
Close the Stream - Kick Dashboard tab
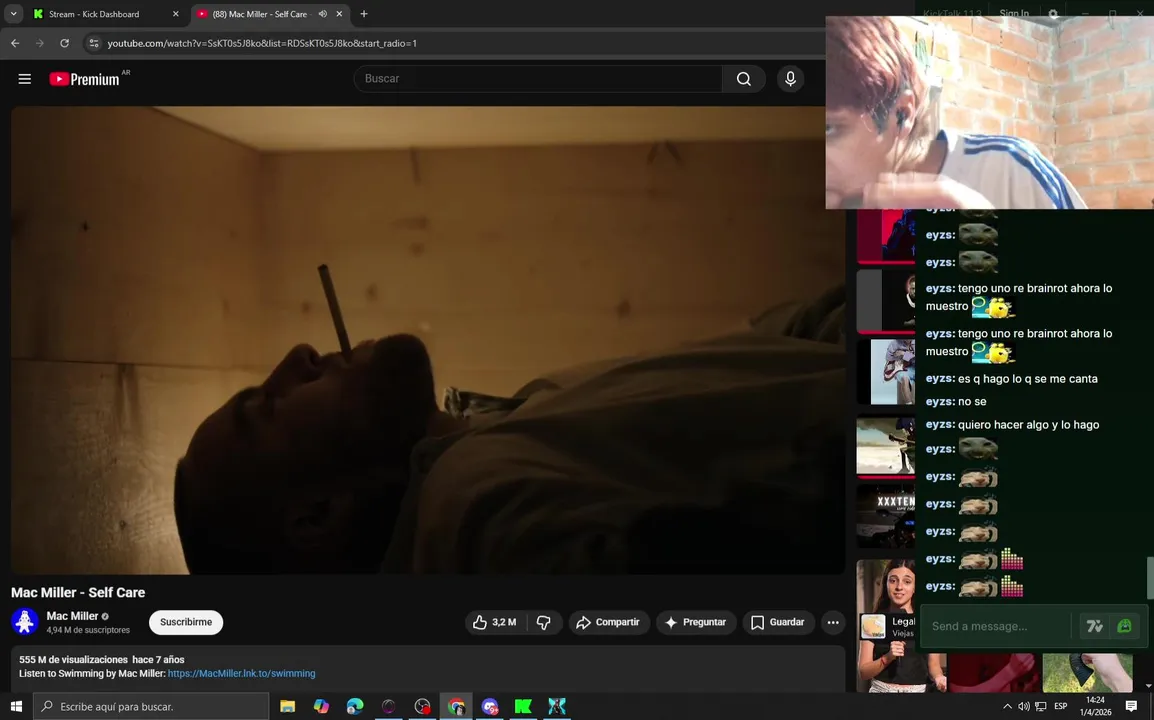coord(176,14)
